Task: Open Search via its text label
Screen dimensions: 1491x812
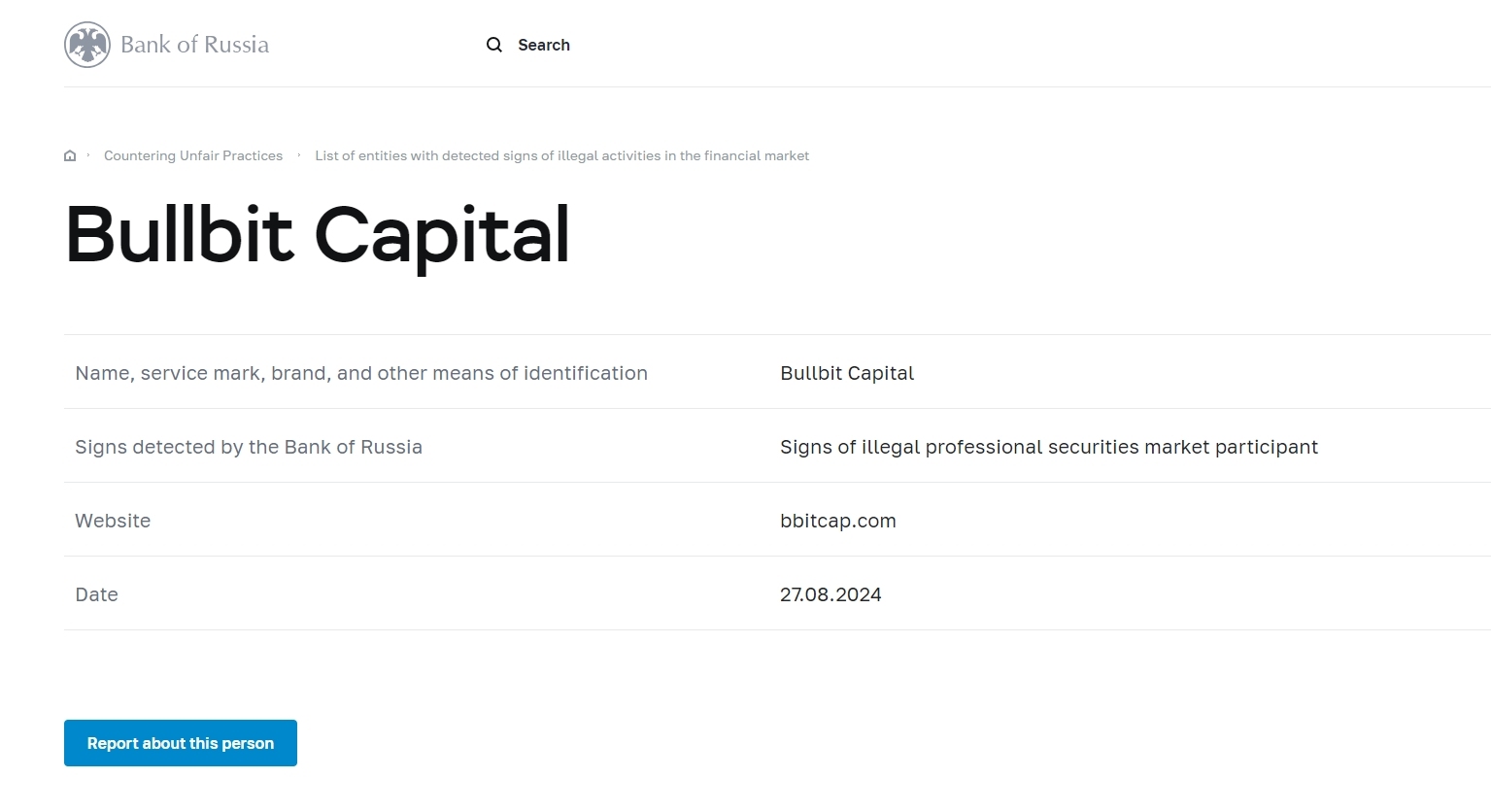Action: (x=544, y=45)
